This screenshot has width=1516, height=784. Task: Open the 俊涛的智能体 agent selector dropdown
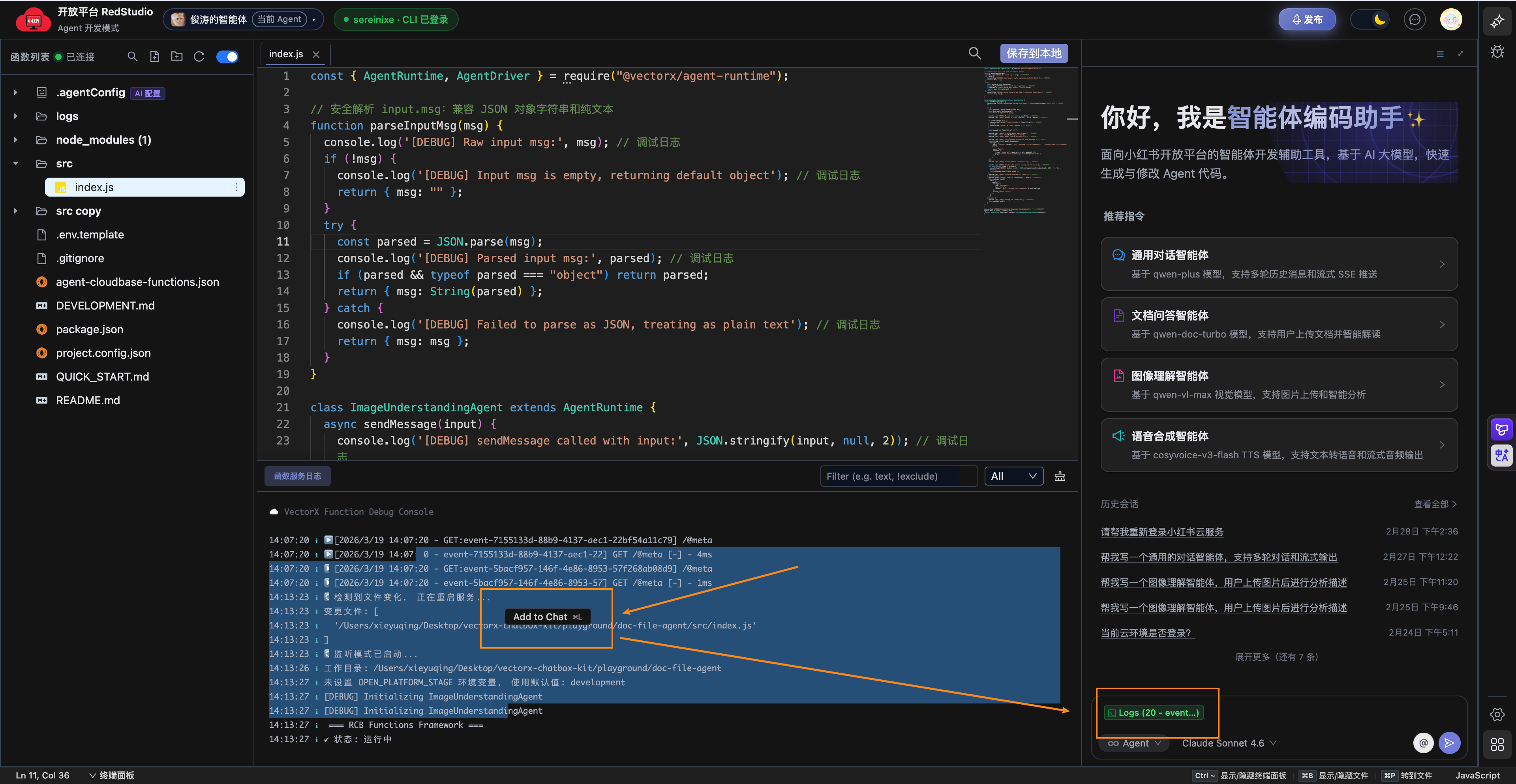tap(243, 19)
